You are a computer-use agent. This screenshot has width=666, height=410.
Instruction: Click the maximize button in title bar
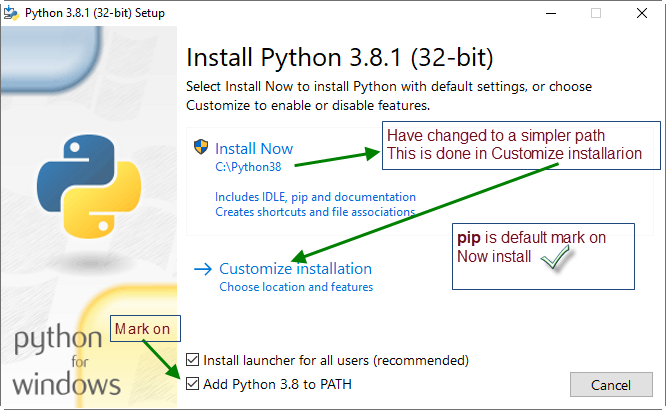(596, 13)
